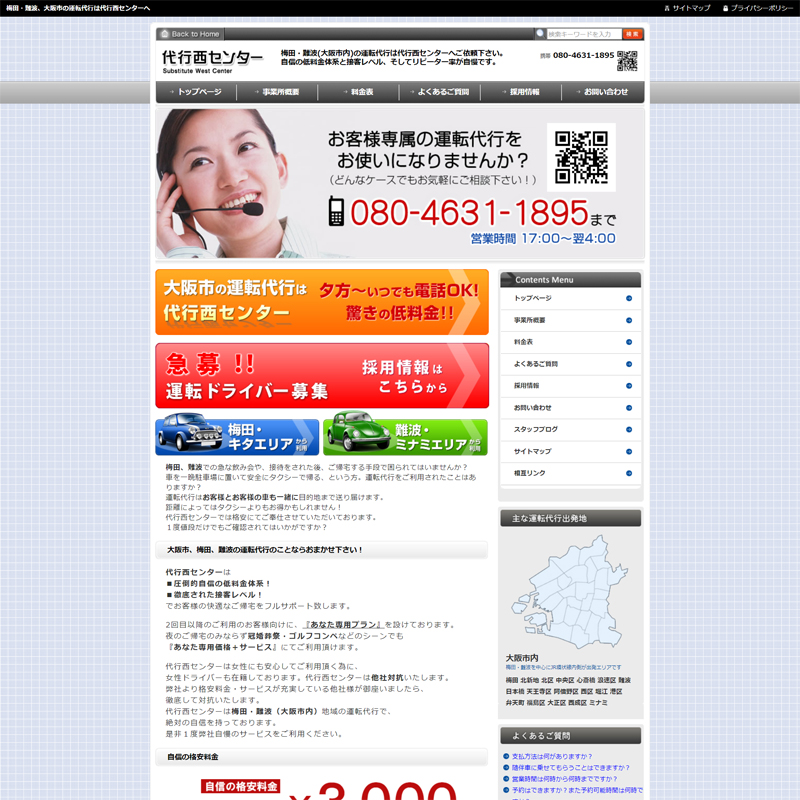Click the 大阪市内 heading under the map

(522, 658)
